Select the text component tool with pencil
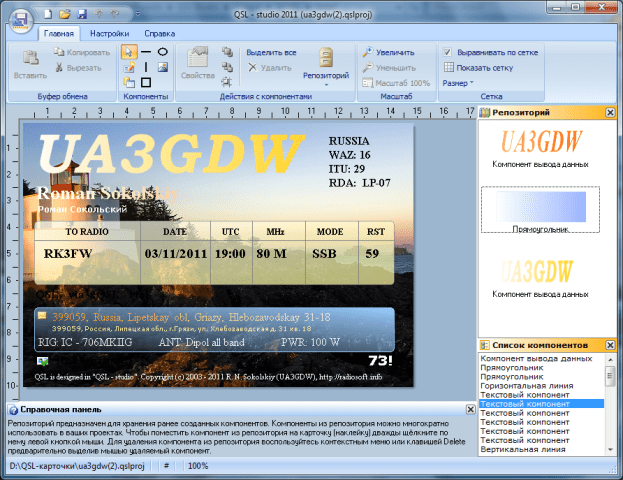 pos(129,68)
